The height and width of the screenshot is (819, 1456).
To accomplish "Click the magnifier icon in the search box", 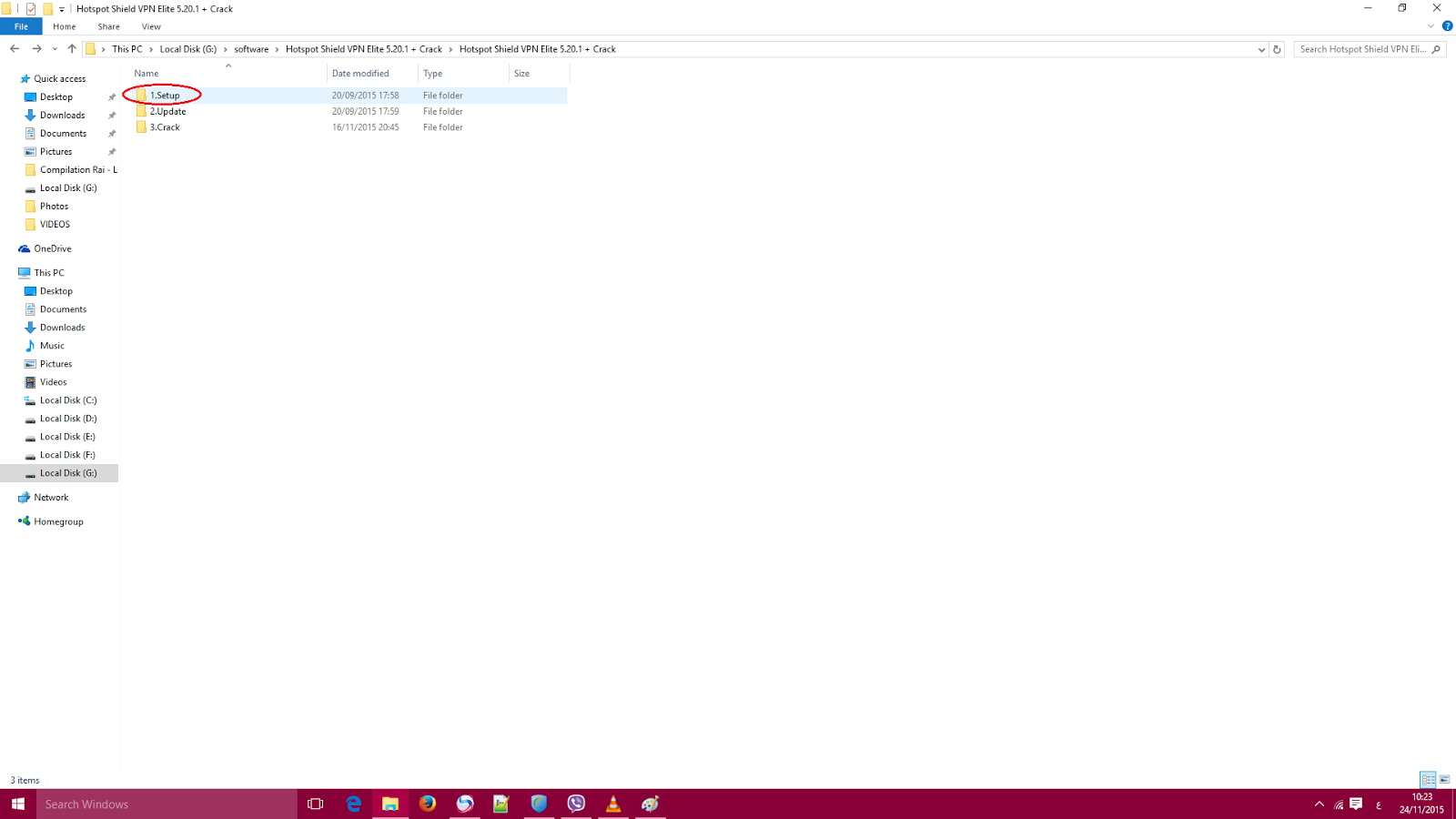I will 1436,49.
